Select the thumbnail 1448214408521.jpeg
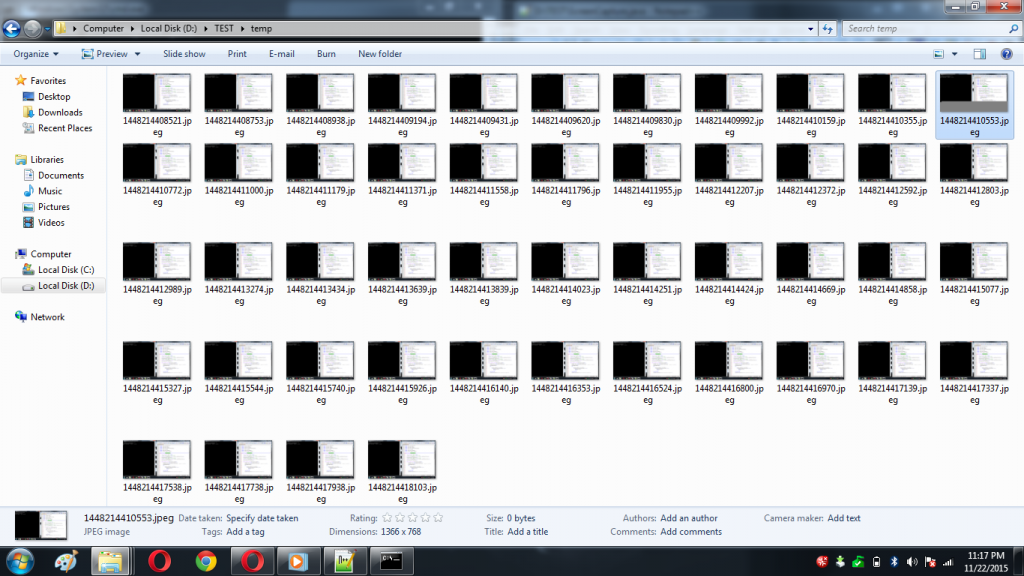This screenshot has height=576, width=1024. [156, 90]
